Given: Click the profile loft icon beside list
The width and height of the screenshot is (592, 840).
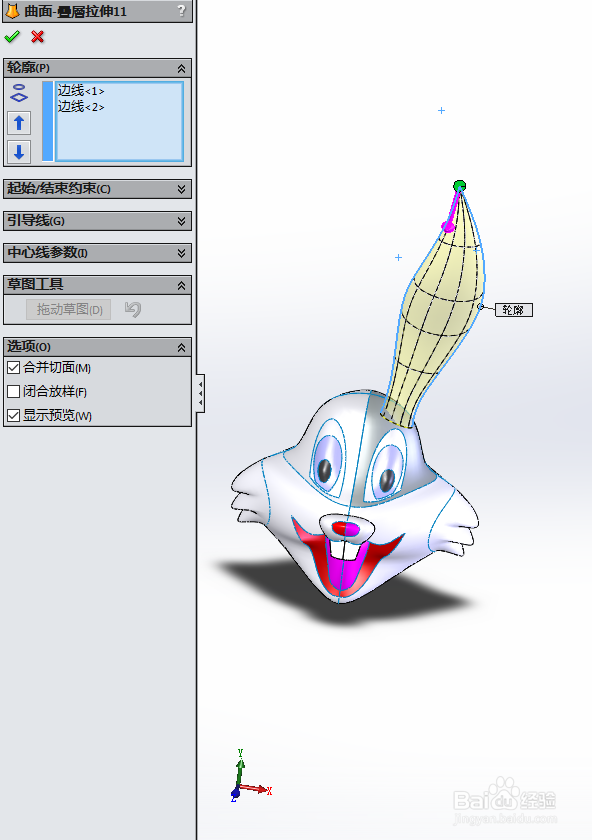Looking at the screenshot, I should click(x=19, y=93).
